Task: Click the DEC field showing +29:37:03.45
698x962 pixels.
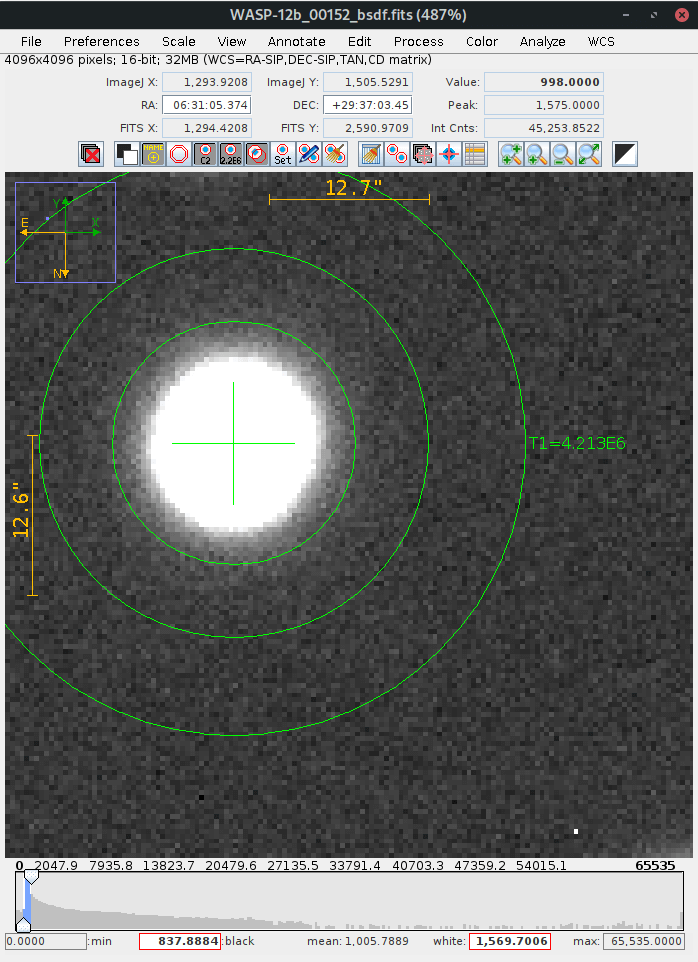Action: [x=367, y=105]
